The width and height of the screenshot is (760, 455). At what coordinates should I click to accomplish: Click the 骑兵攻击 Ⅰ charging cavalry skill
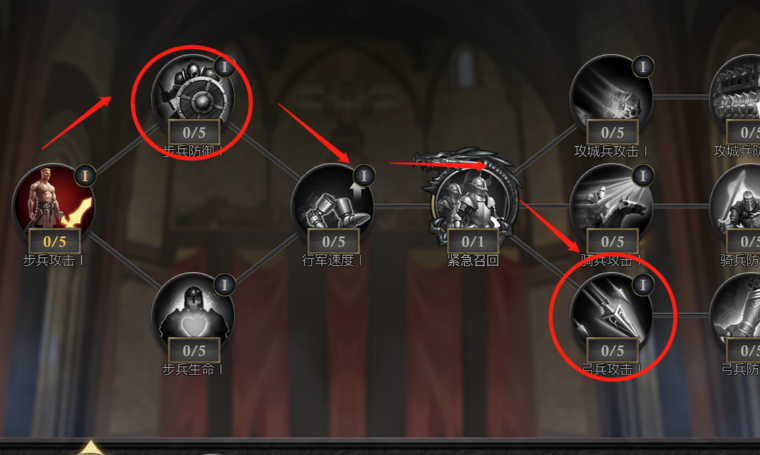pos(612,205)
